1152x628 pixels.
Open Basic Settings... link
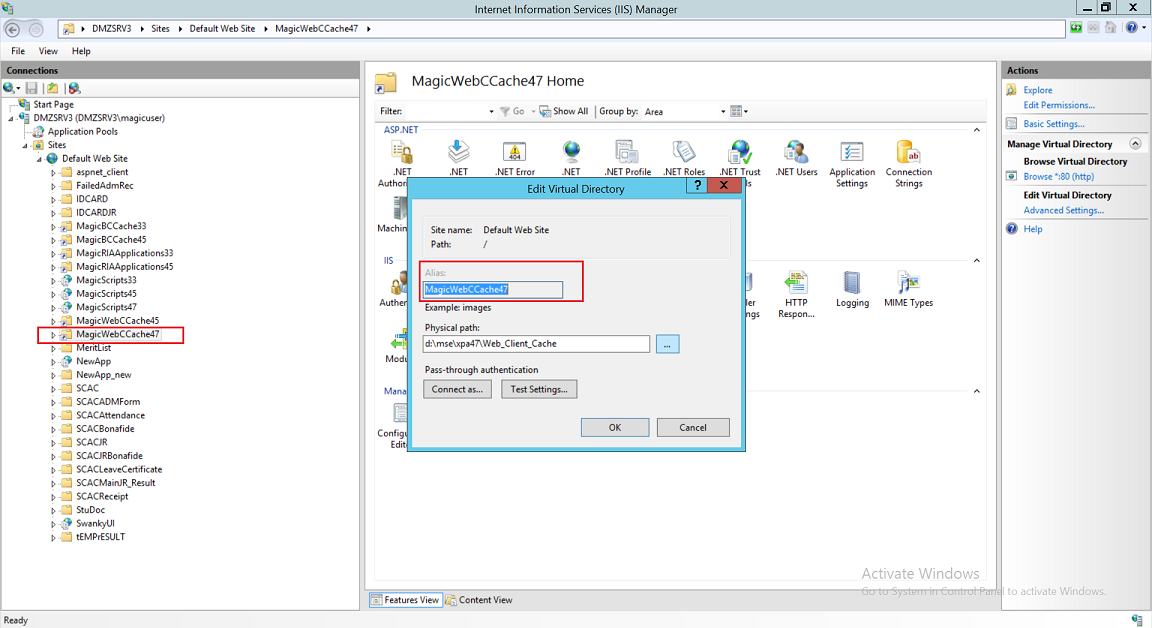tap(1054, 124)
